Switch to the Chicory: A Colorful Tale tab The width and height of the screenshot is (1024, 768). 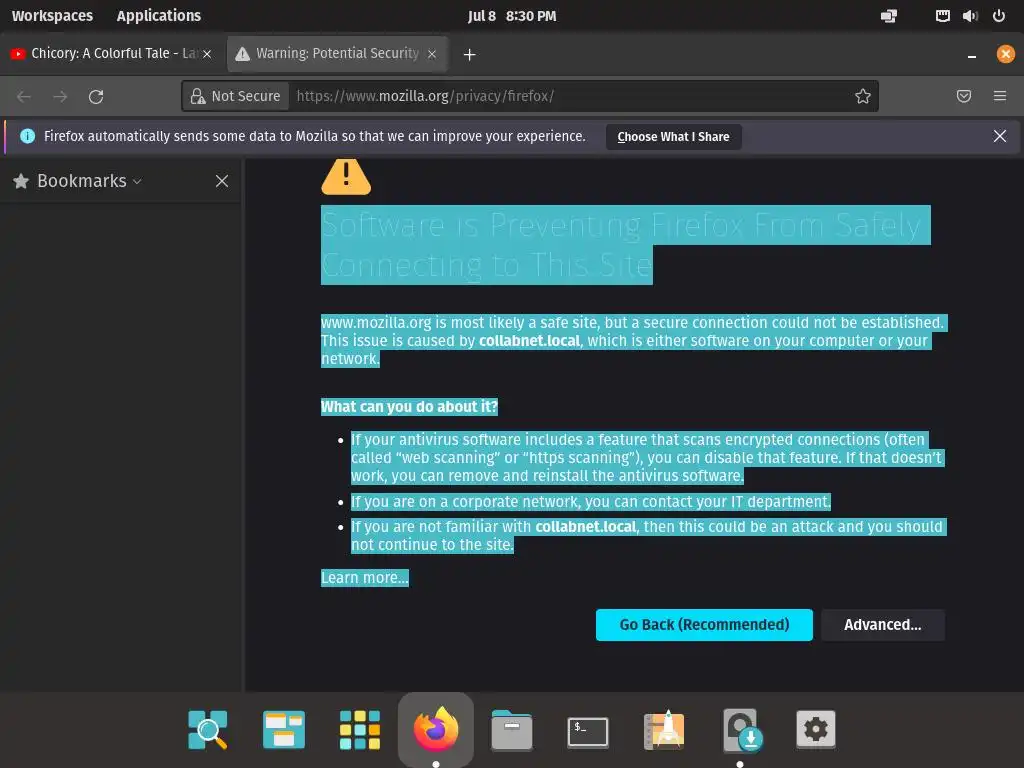pos(112,54)
